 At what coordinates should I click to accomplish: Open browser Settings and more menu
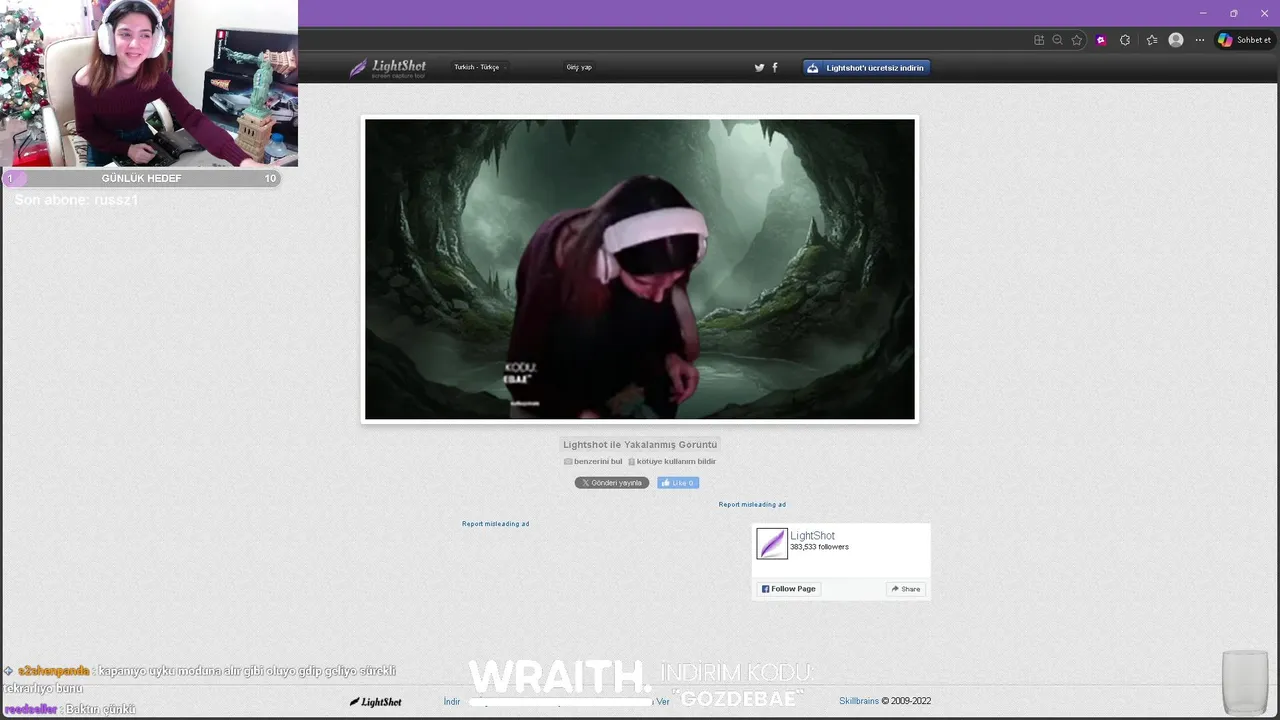coord(1200,40)
